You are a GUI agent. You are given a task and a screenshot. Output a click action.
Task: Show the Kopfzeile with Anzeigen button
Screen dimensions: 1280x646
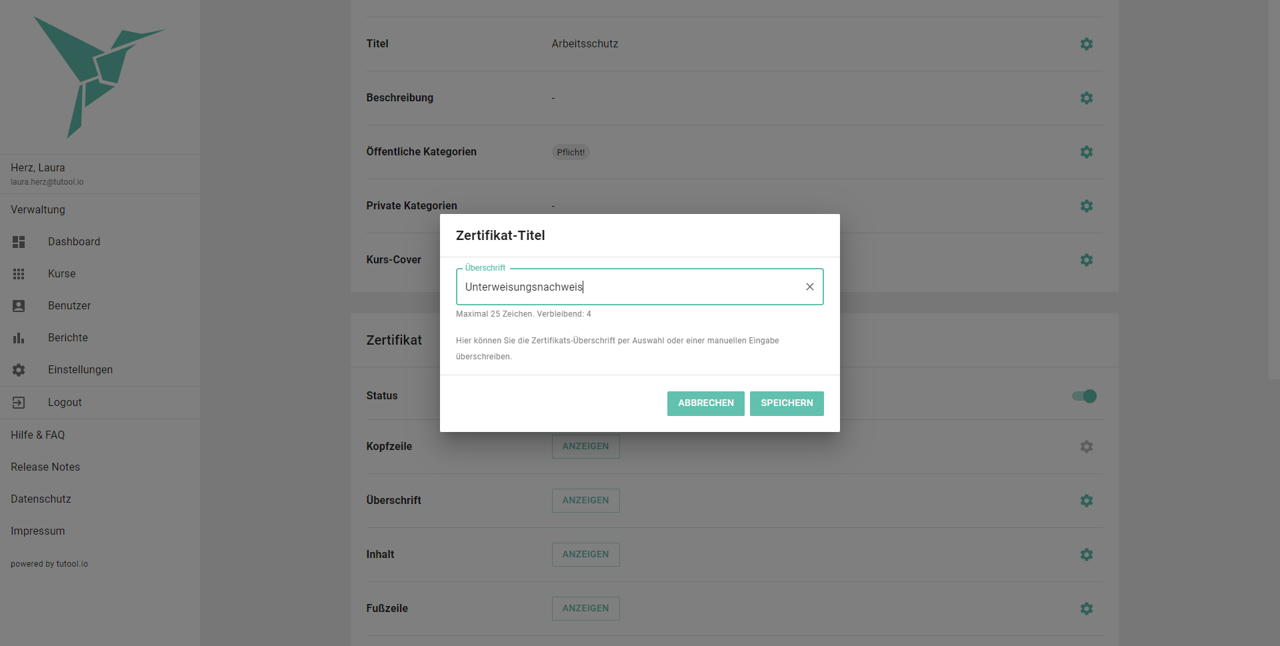585,446
